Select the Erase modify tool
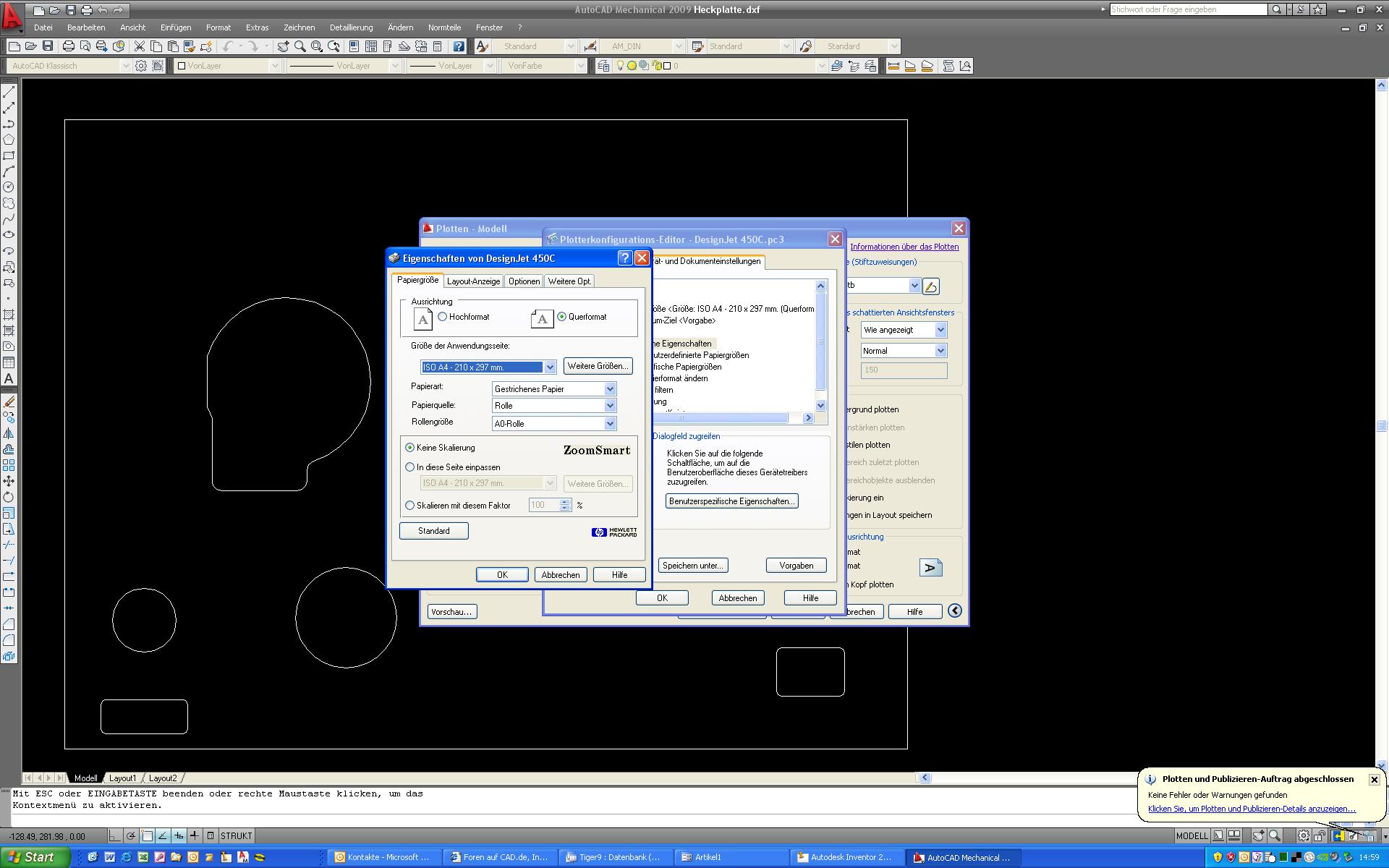The height and width of the screenshot is (868, 1389). tap(9, 401)
